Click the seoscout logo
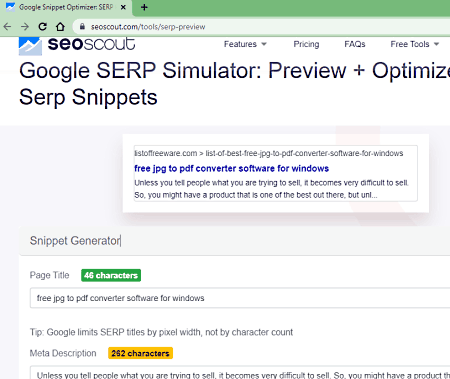 point(77,45)
